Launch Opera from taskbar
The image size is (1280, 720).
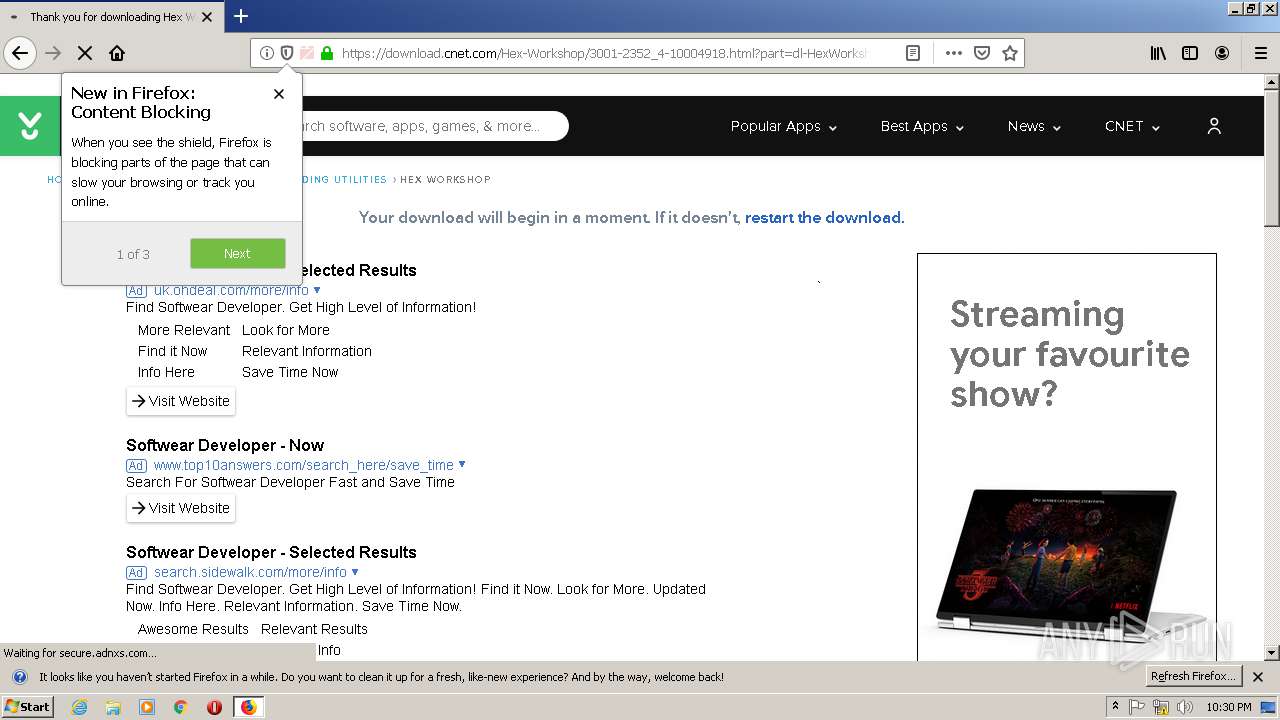214,707
